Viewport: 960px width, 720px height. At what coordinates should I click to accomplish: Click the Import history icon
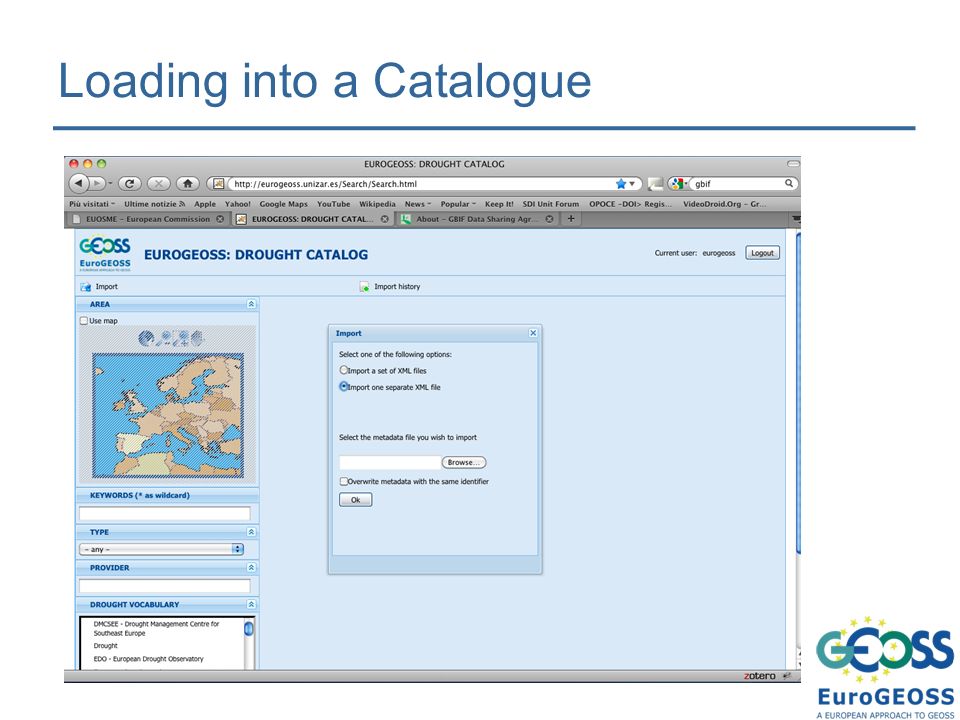pyautogui.click(x=364, y=287)
